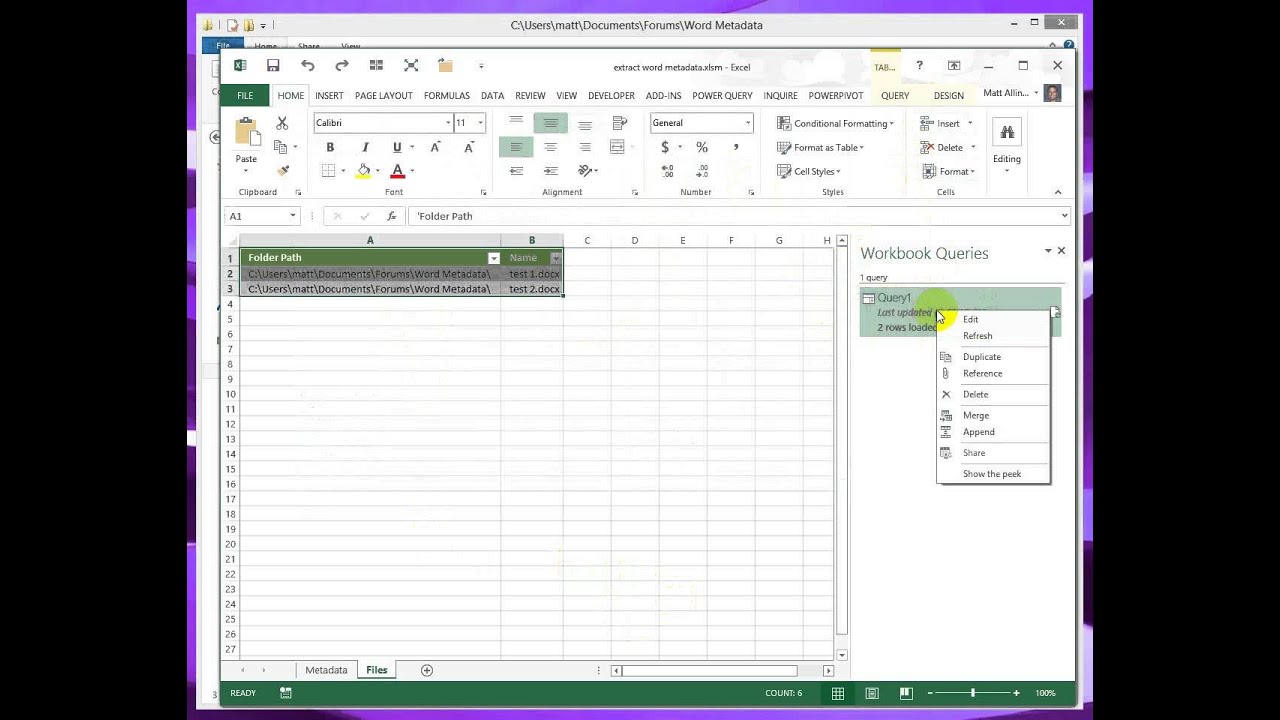Insert the function via fx button
The height and width of the screenshot is (720, 1280).
click(391, 216)
